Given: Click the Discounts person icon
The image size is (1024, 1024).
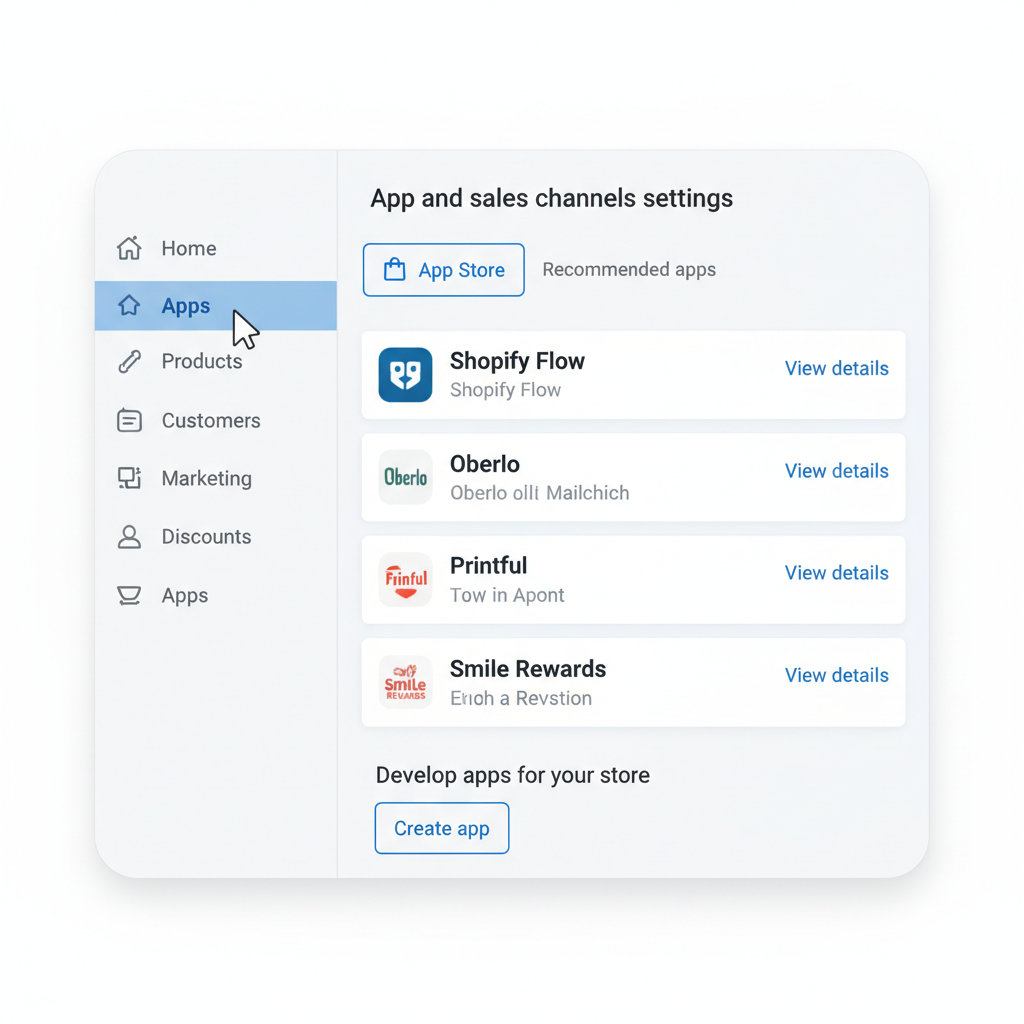Looking at the screenshot, I should point(129,537).
